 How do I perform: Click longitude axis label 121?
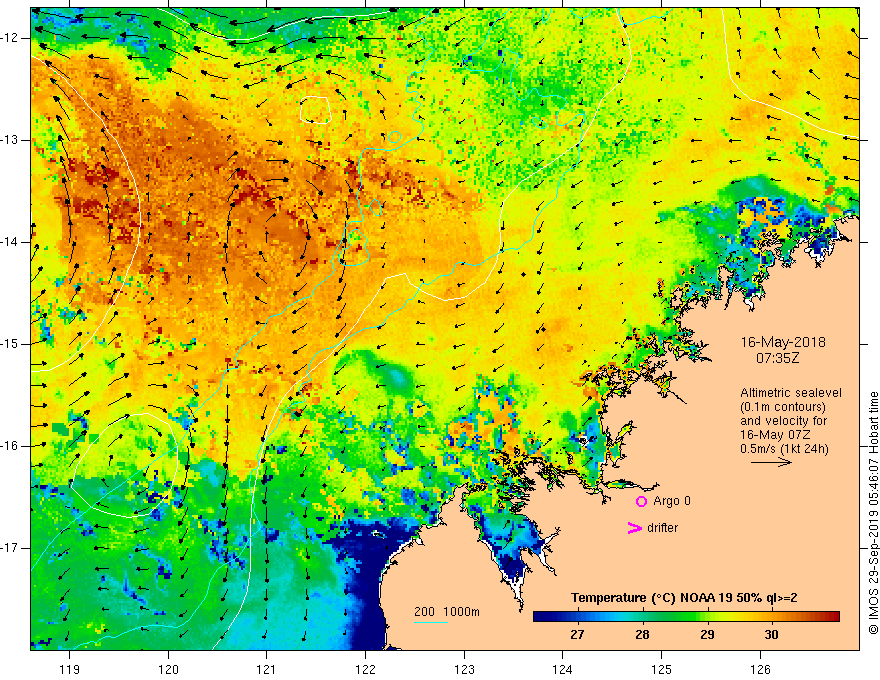click(x=267, y=669)
